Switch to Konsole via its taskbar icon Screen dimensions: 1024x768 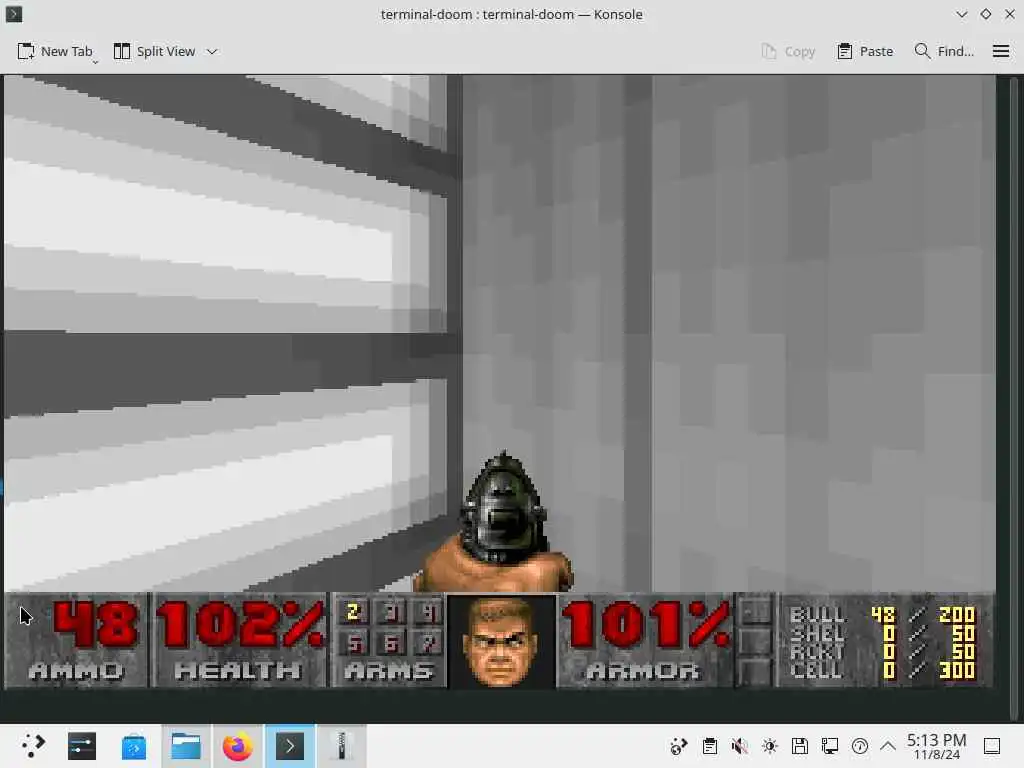coord(289,746)
